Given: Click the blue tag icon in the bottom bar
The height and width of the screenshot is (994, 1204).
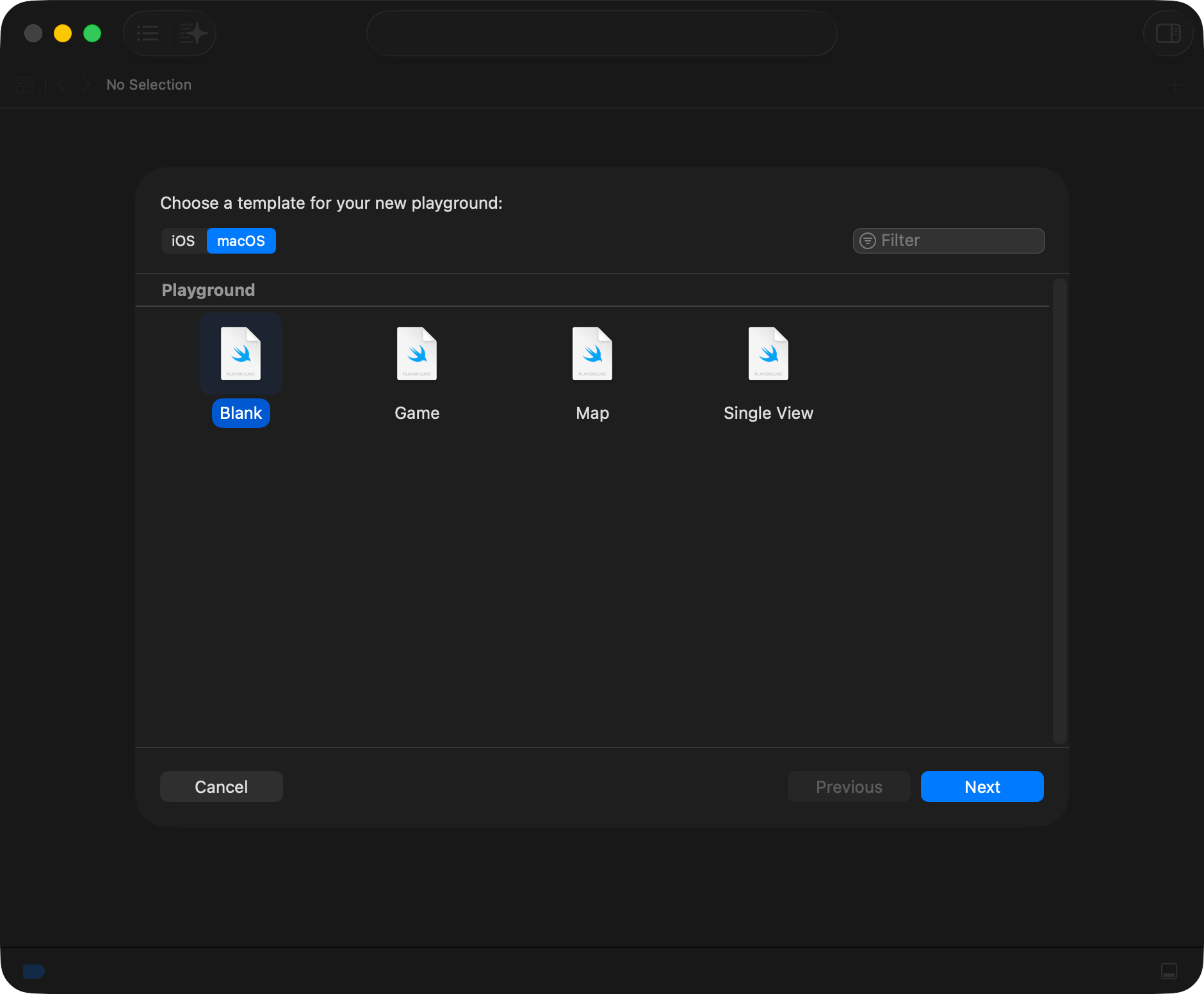Looking at the screenshot, I should pos(33,972).
